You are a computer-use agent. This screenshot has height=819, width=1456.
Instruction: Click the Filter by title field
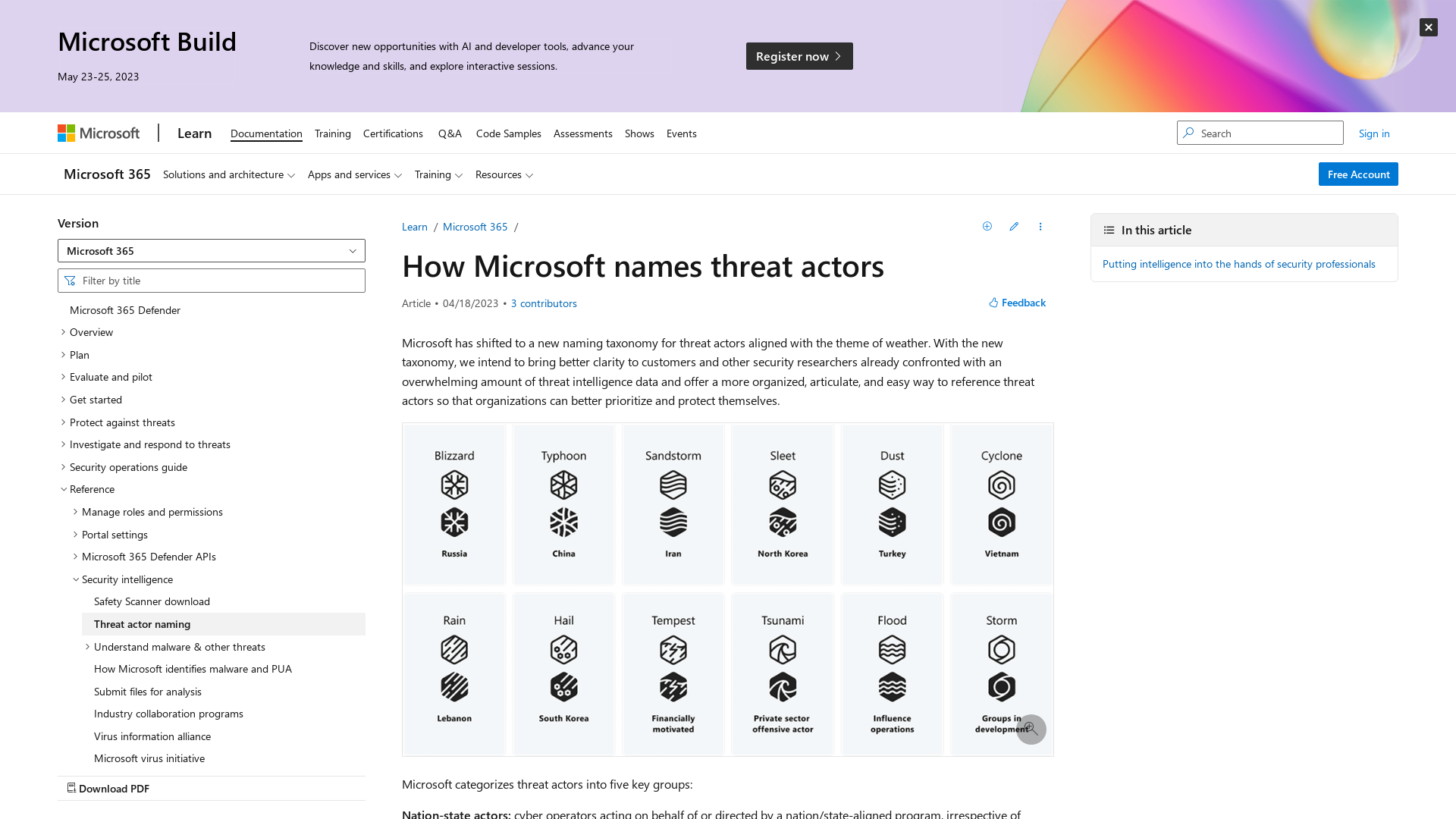click(x=212, y=281)
